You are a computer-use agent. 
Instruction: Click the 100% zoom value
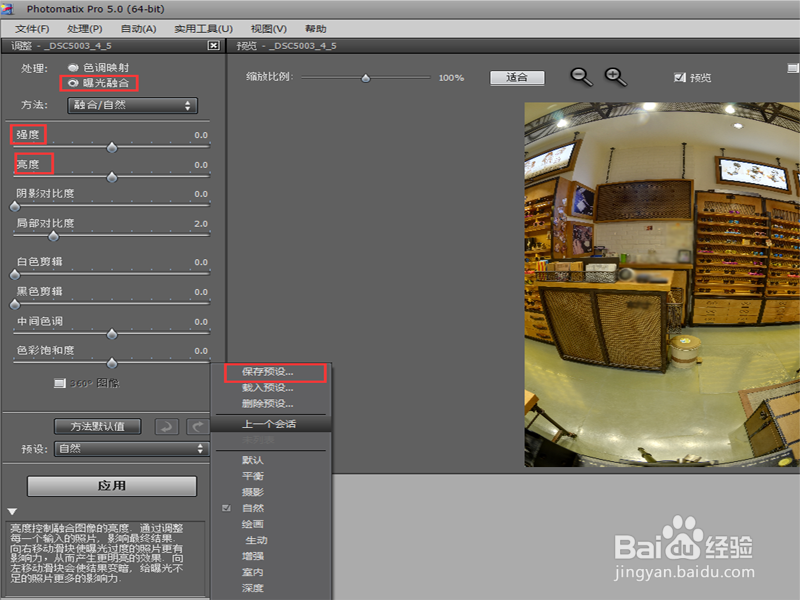coord(452,78)
